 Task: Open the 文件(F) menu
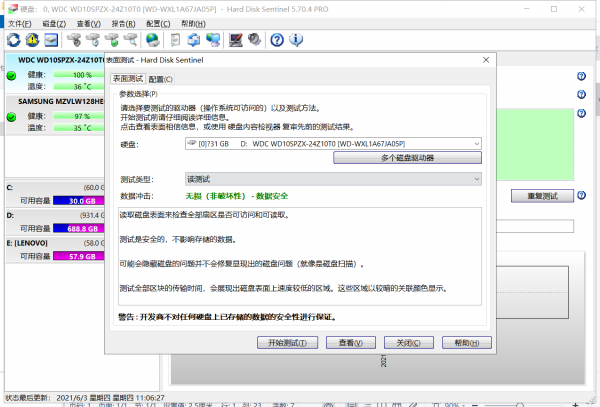20,24
